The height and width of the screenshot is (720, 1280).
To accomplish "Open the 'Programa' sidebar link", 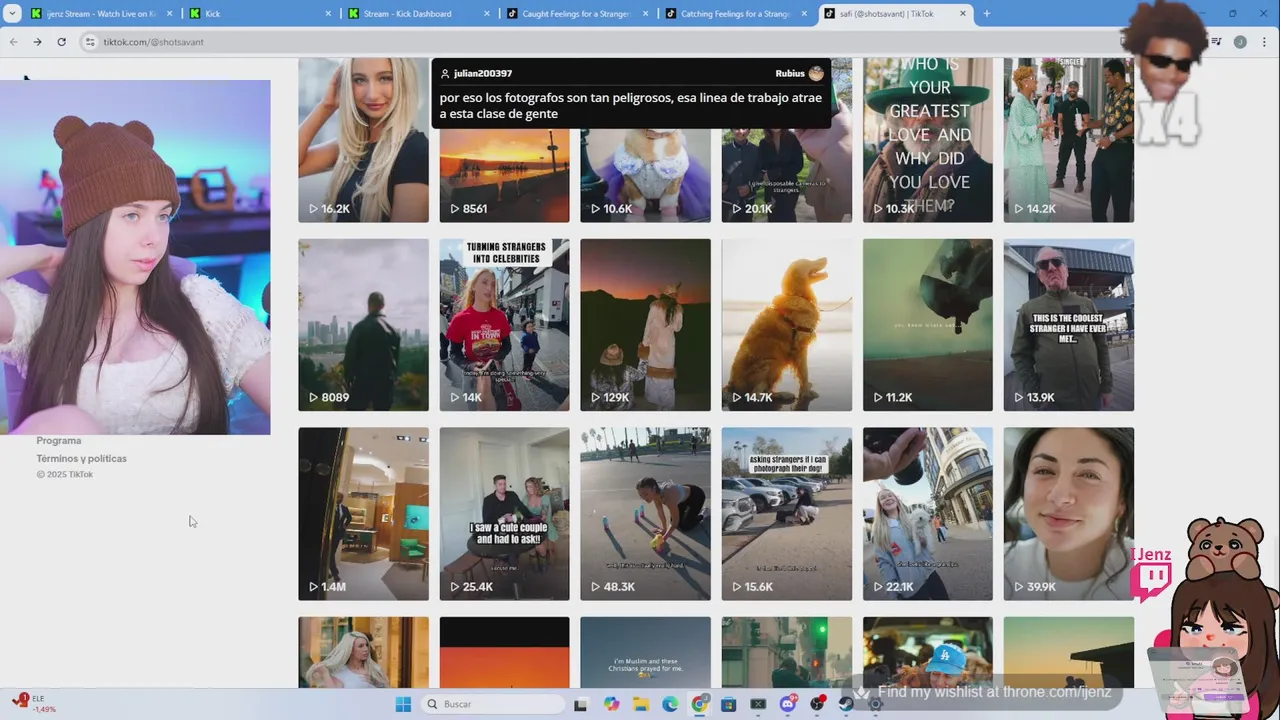I will click(x=59, y=441).
